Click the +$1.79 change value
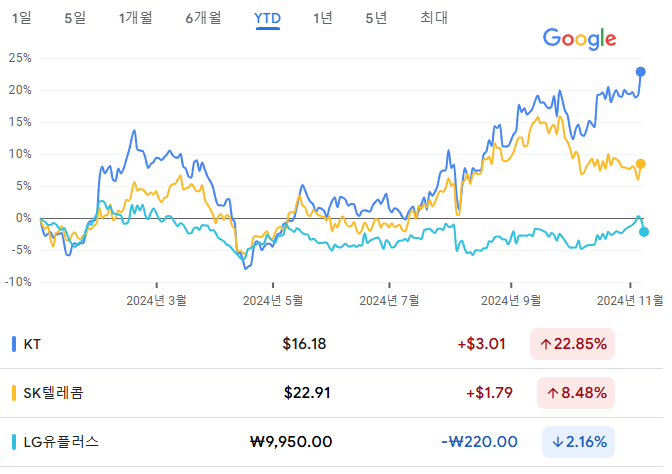Image resolution: width=672 pixels, height=474 pixels. [489, 393]
